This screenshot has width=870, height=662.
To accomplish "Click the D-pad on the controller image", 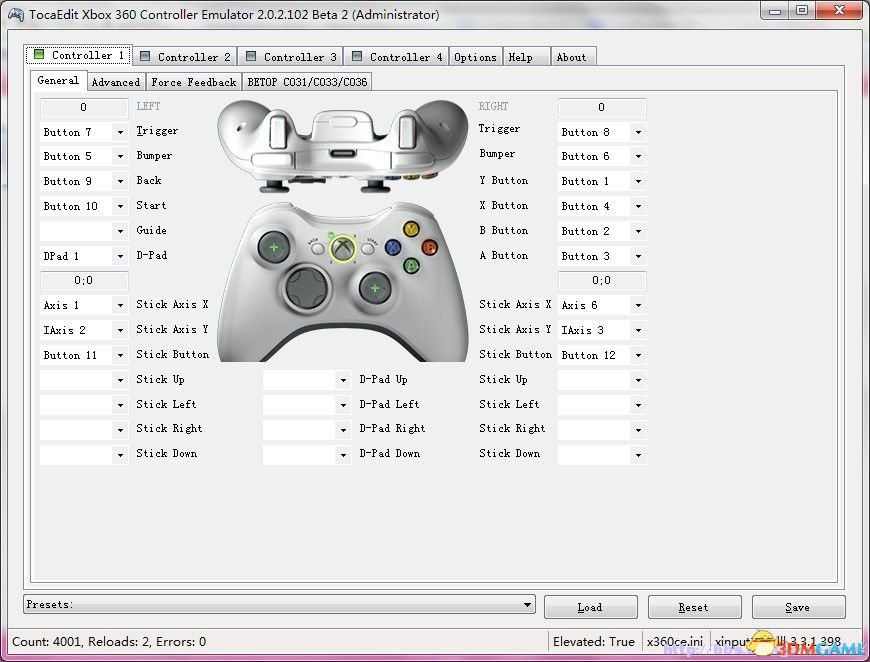I will tap(306, 288).
